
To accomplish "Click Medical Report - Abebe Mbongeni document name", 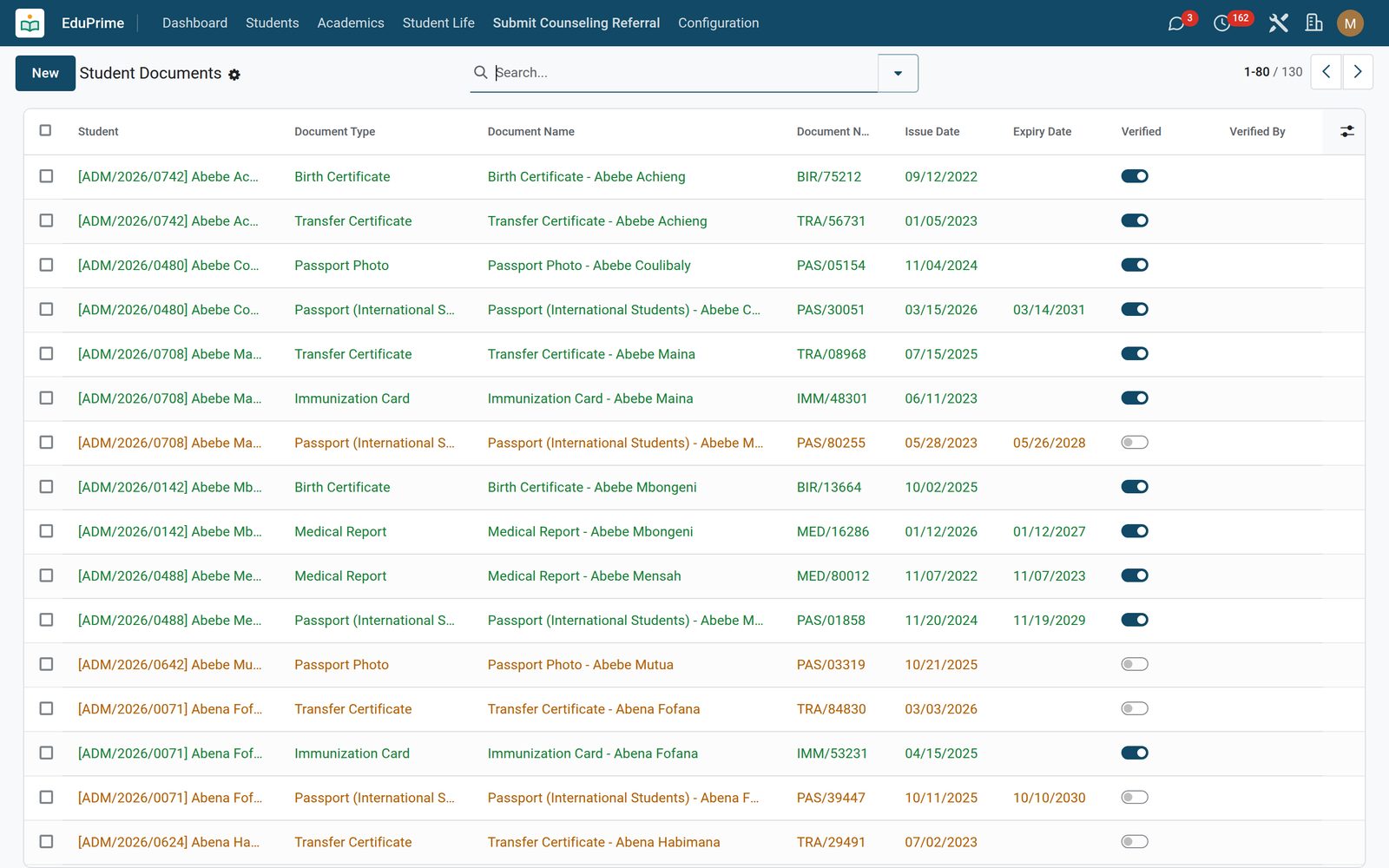I will pos(590,531).
